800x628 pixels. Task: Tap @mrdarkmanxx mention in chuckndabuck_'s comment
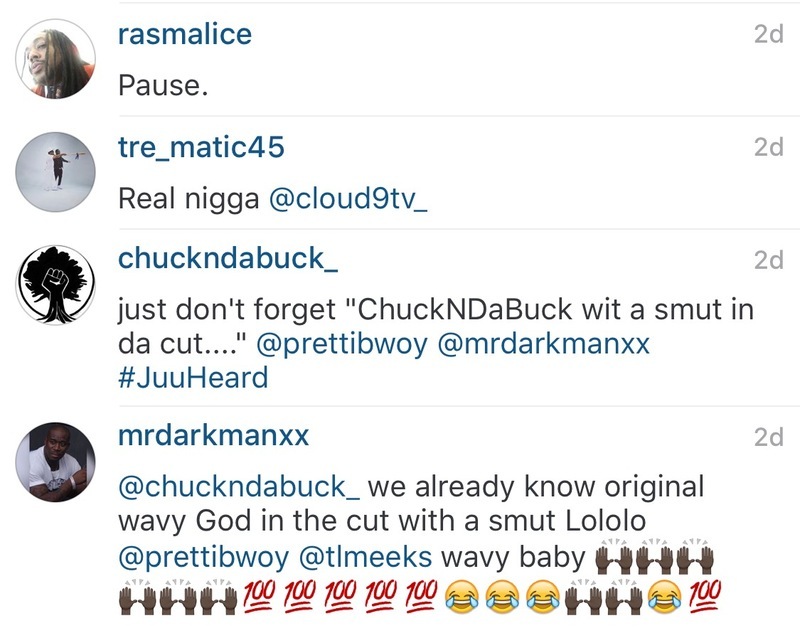tap(544, 344)
